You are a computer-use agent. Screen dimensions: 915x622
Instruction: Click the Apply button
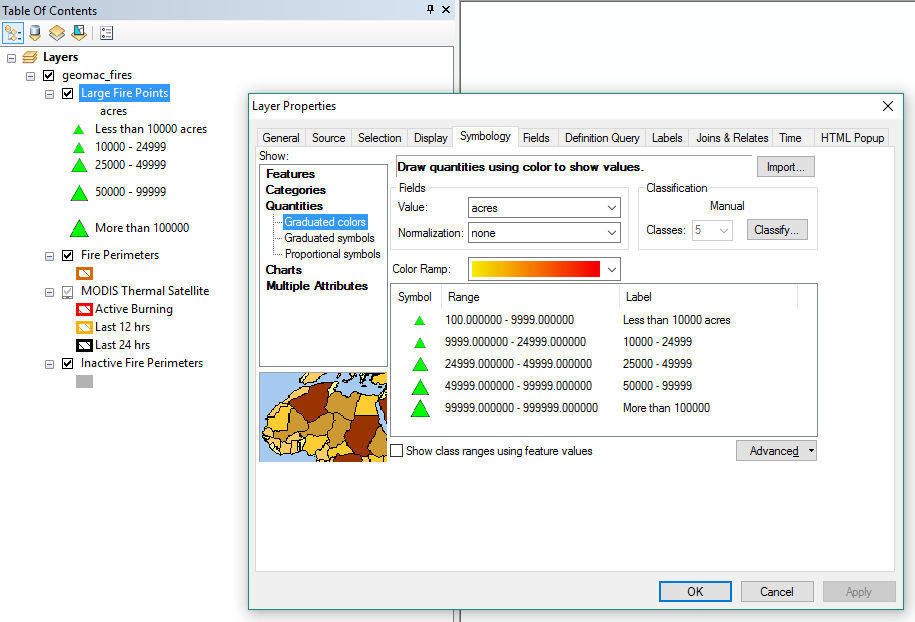[859, 592]
